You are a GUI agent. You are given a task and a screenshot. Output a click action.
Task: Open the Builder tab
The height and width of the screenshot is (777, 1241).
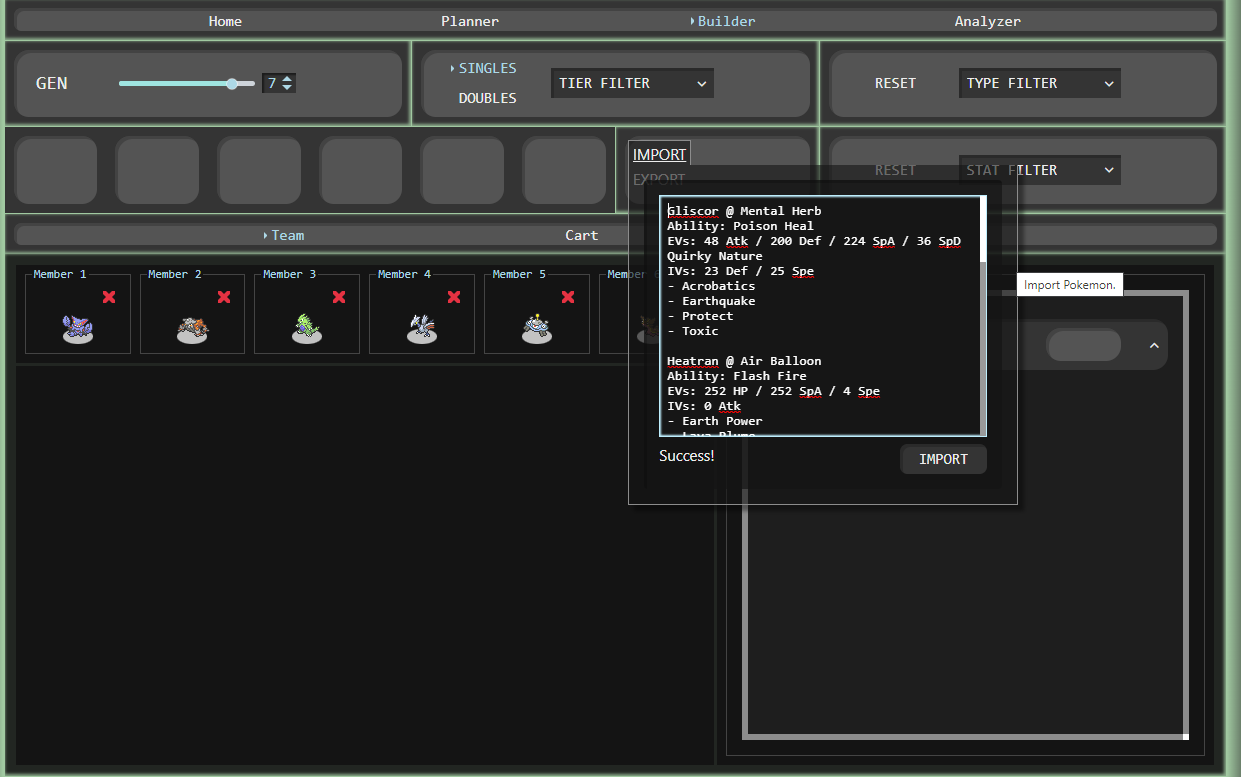[726, 21]
